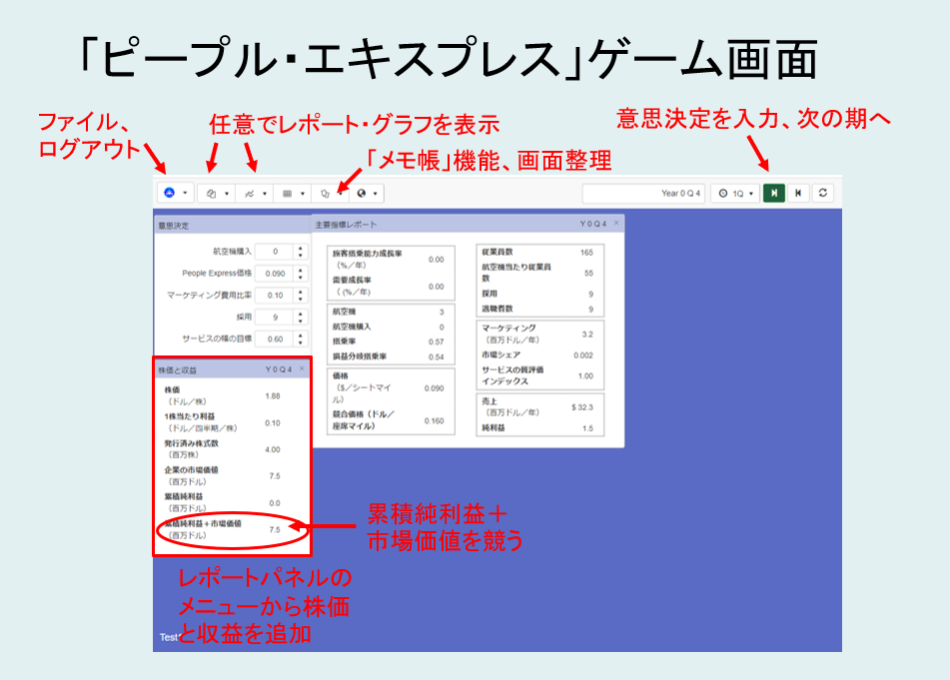Expand the dropdown arrow beside the blue logo
950x680 pixels.
185,193
